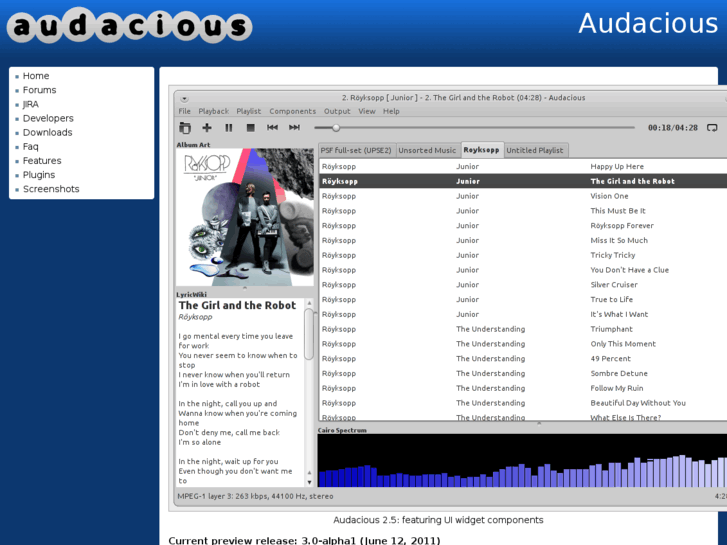Click the lyrics title "The Girl and the Robot"

click(237, 306)
